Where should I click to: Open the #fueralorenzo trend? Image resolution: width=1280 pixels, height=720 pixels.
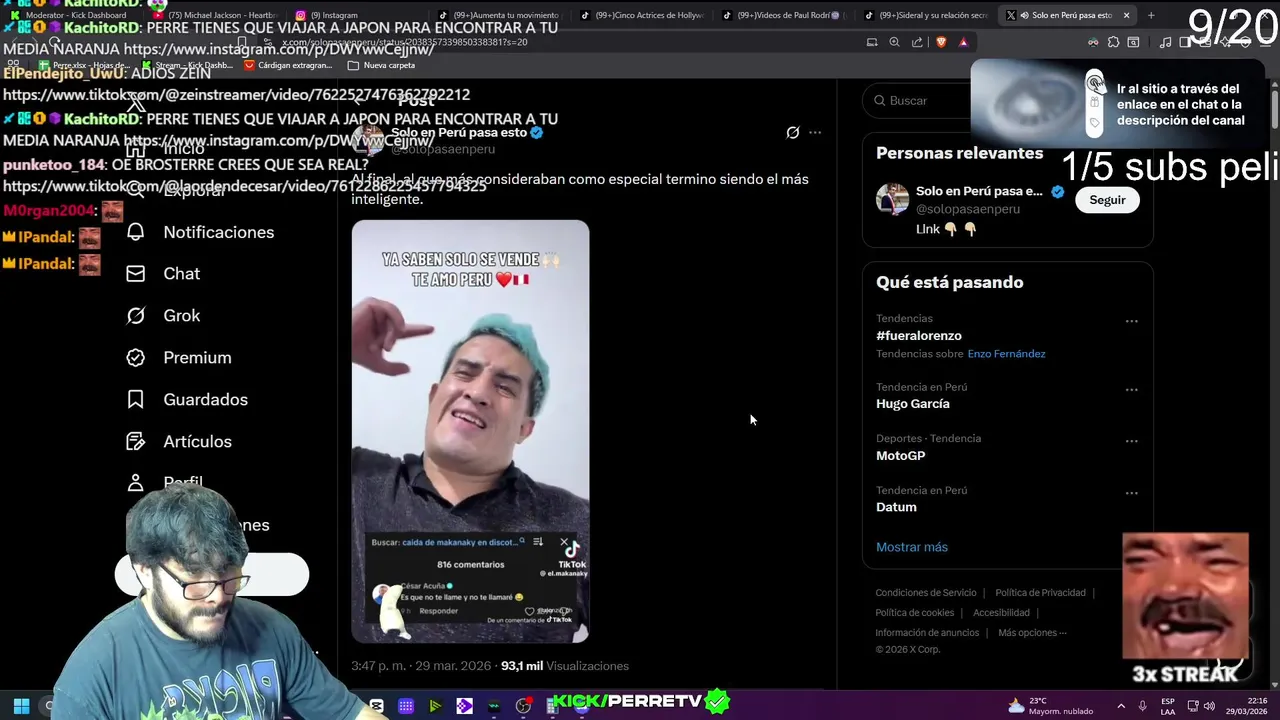pos(919,336)
